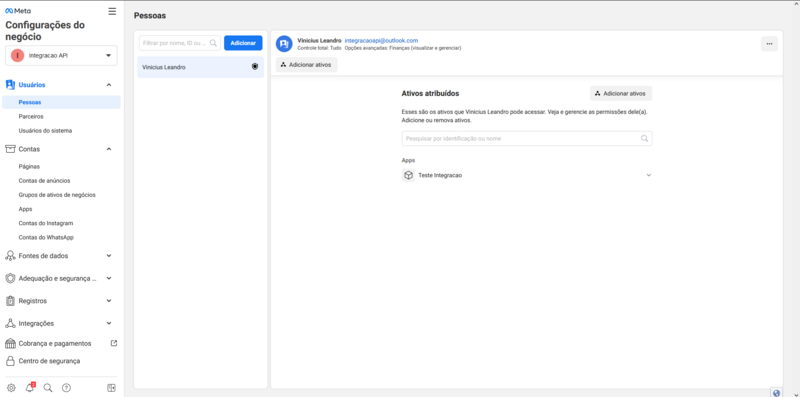Open the hamburger menu beside the Meta logo

(112, 11)
